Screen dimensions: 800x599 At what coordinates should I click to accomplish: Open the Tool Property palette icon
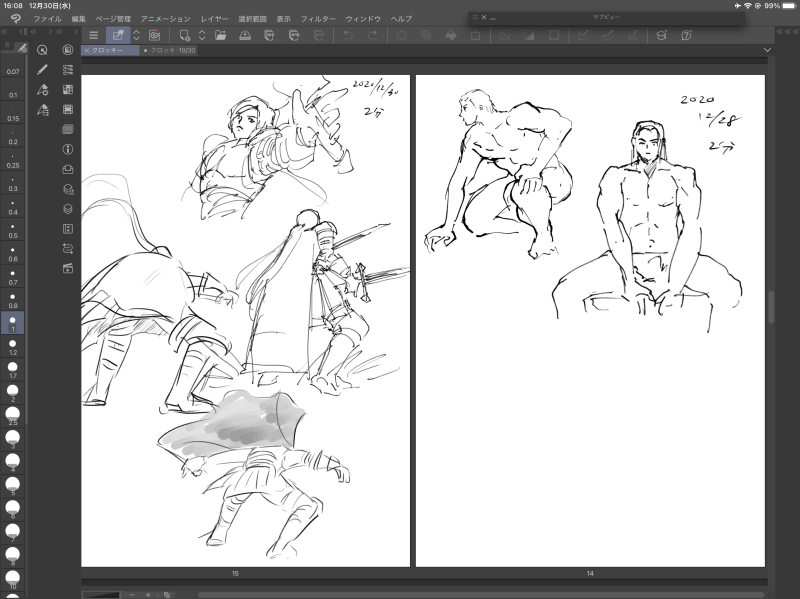point(42,90)
